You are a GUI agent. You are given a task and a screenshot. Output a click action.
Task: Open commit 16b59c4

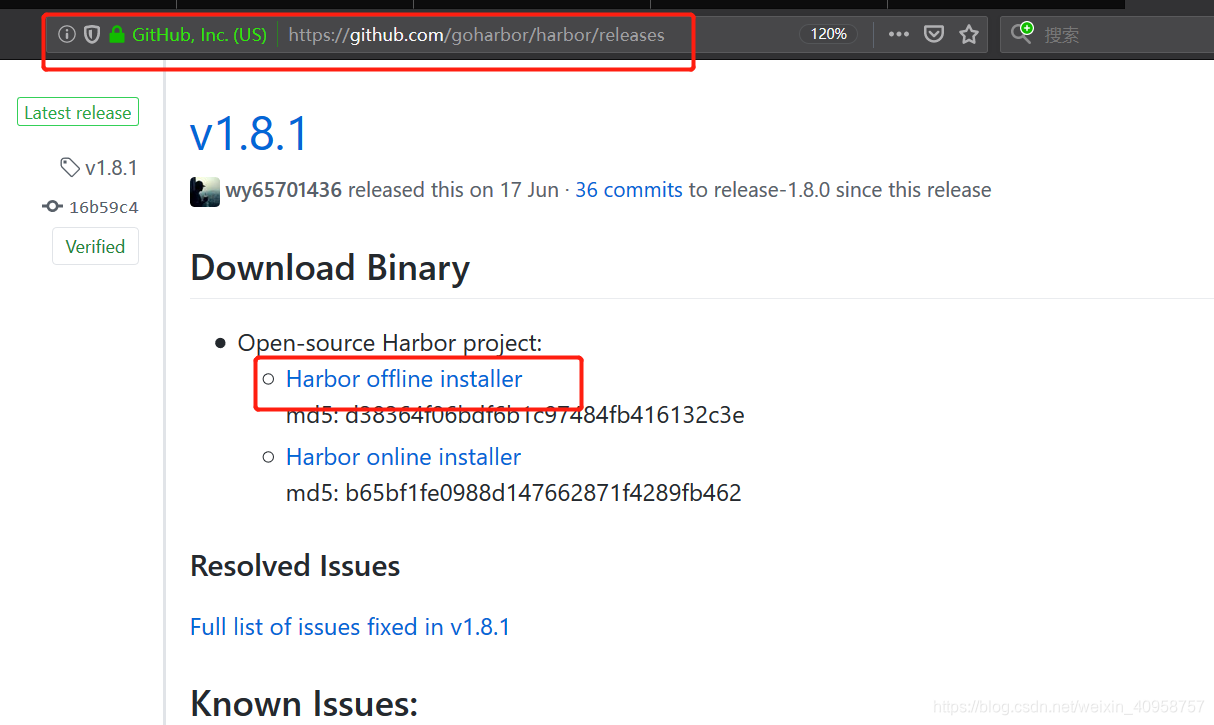pos(103,207)
